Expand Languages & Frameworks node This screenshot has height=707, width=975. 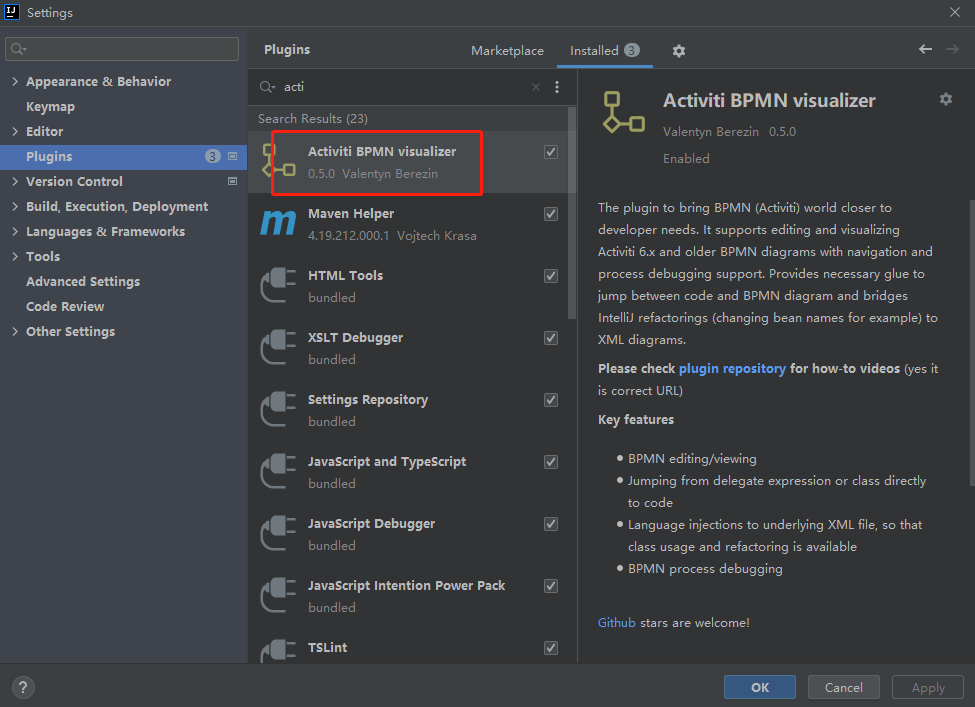pyautogui.click(x=15, y=231)
